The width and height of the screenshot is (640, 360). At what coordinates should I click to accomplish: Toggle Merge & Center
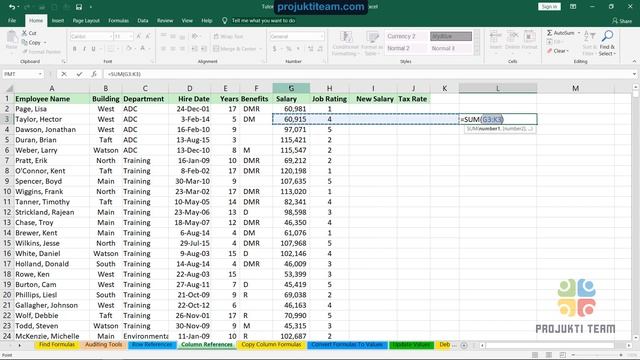tap(236, 49)
